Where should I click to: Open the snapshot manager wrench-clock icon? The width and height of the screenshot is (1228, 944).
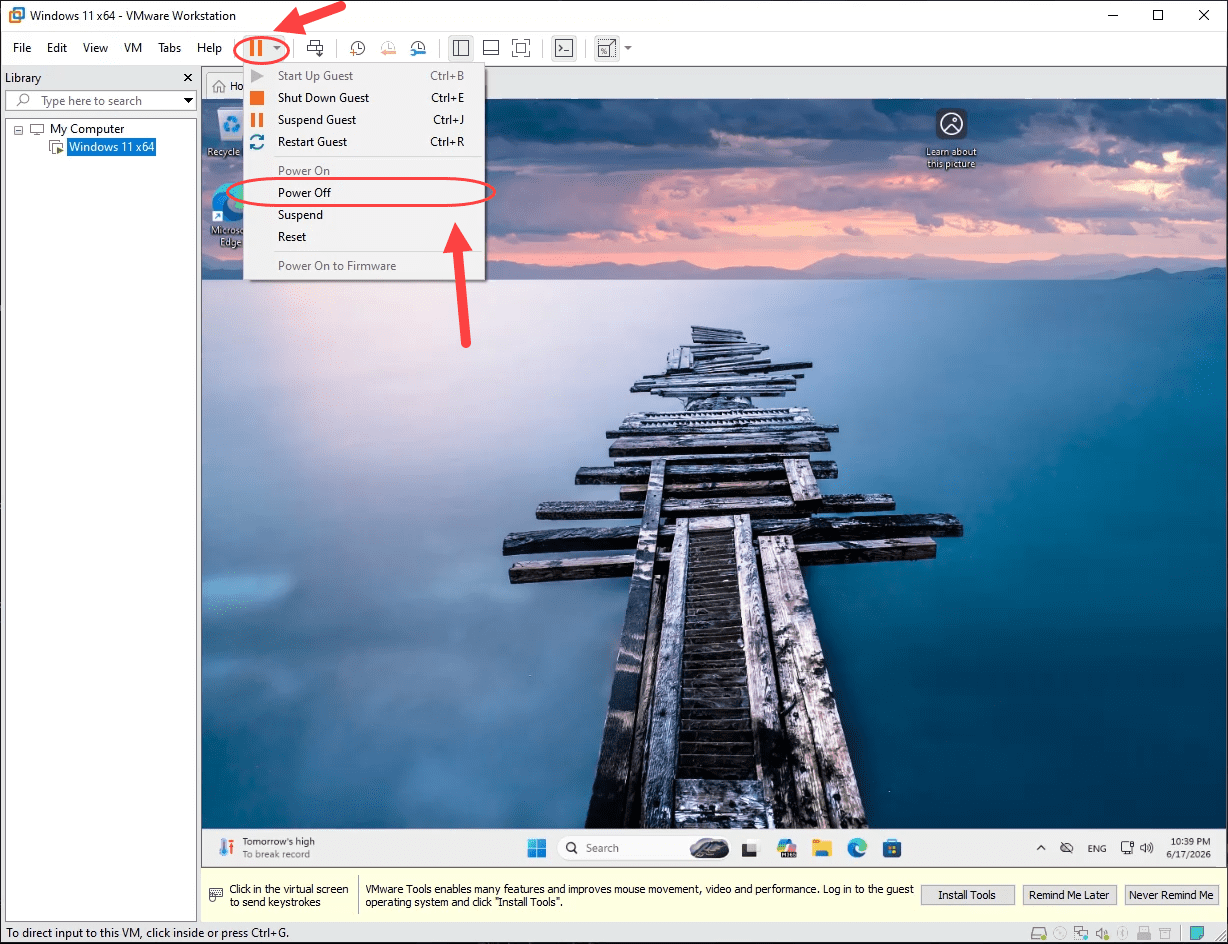[418, 48]
